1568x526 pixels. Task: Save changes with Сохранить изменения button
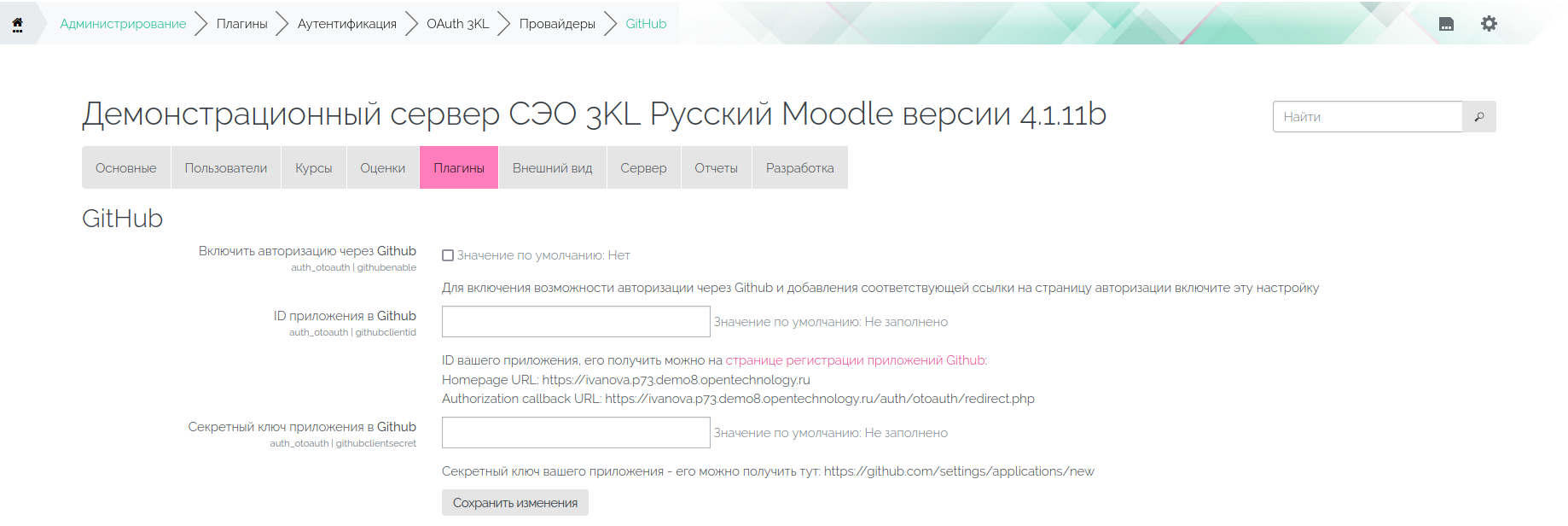(x=515, y=503)
